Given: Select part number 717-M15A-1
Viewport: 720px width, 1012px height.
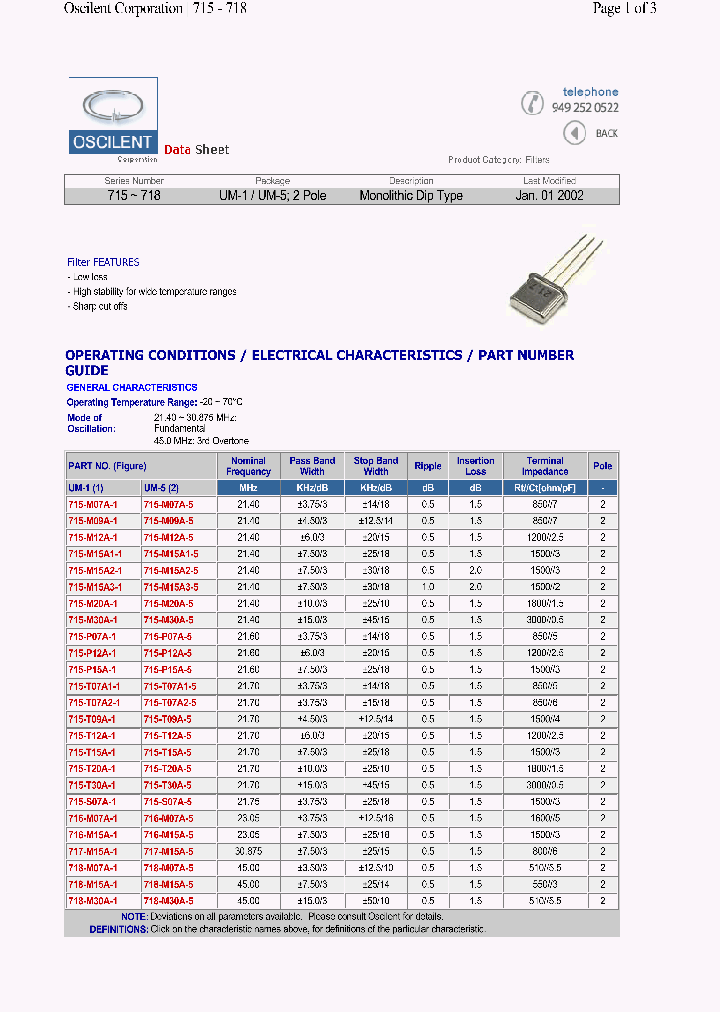Looking at the screenshot, I should (93, 851).
